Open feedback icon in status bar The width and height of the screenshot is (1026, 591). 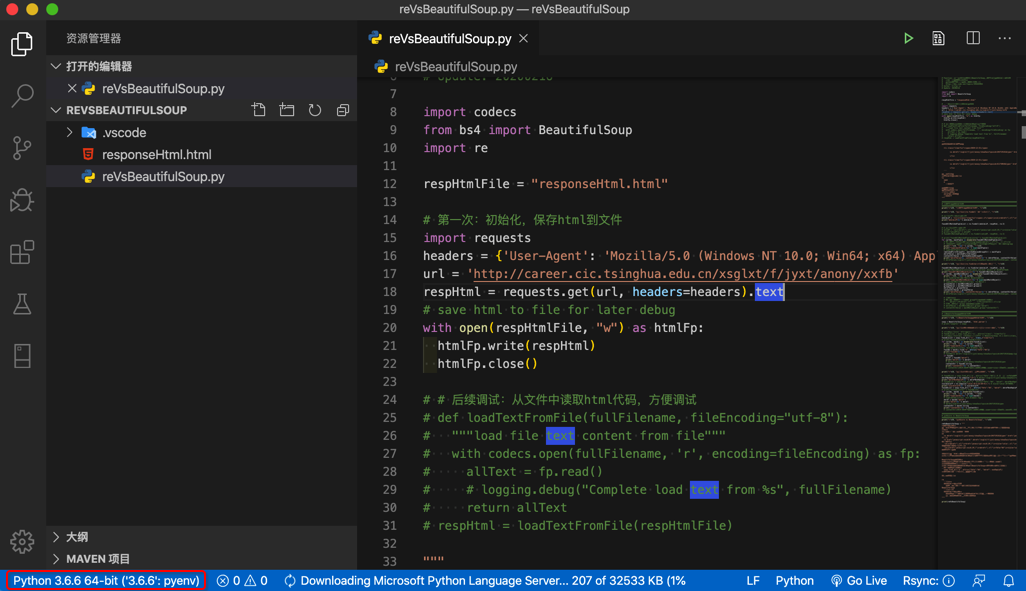tap(979, 581)
